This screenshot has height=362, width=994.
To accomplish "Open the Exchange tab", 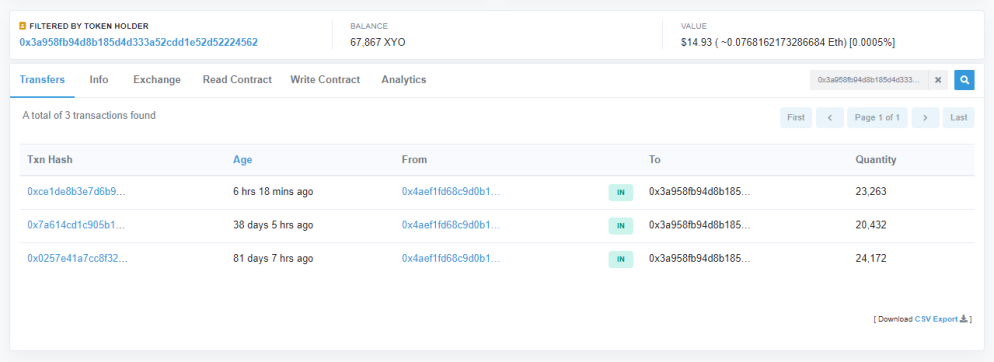I will click(x=157, y=80).
